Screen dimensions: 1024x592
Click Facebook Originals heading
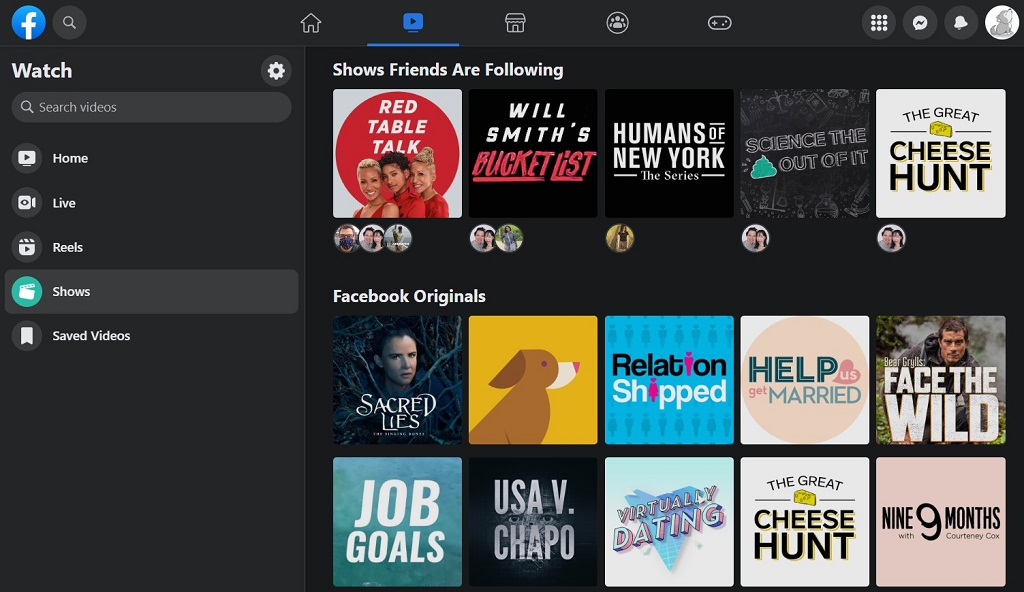tap(409, 297)
